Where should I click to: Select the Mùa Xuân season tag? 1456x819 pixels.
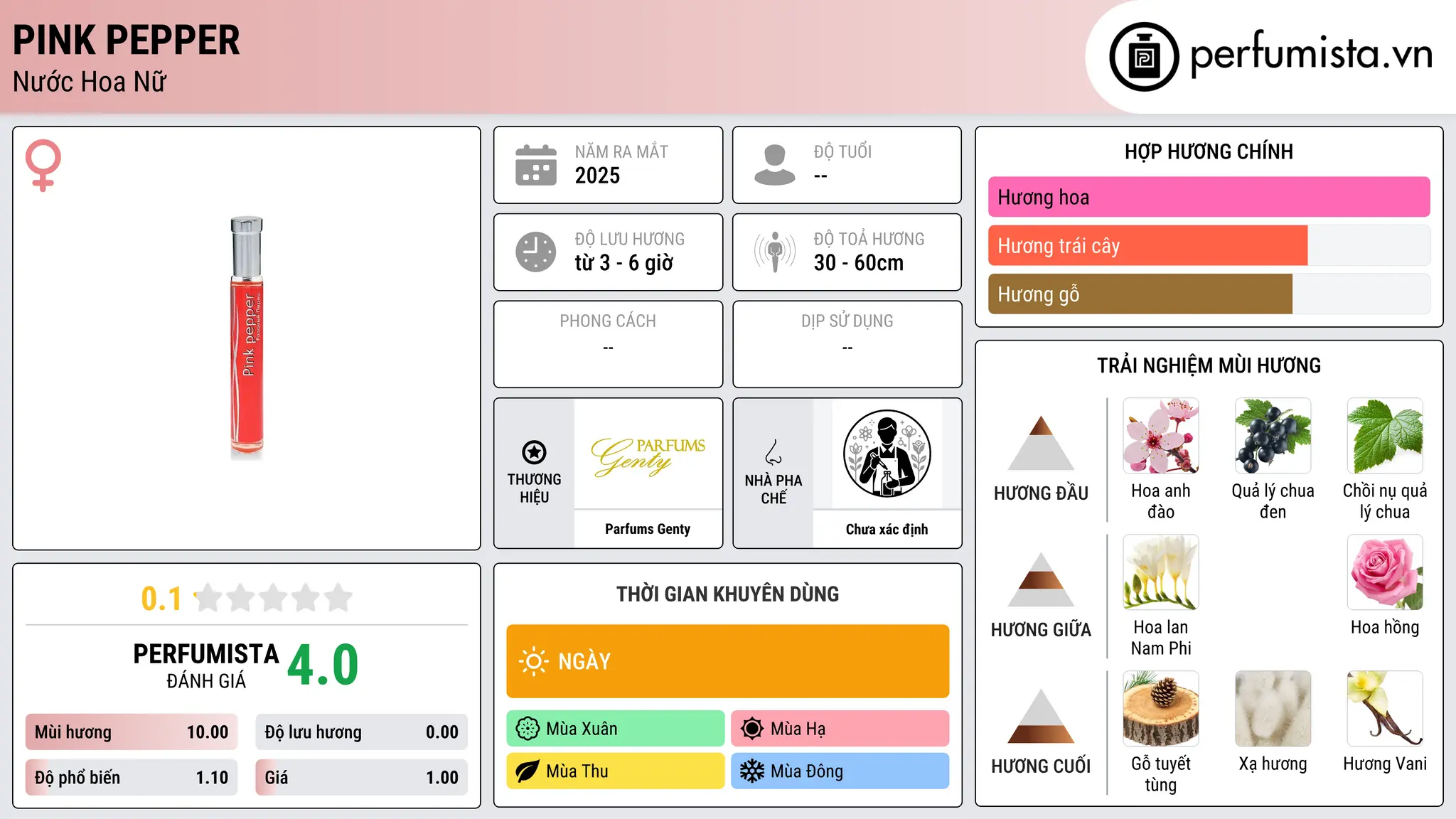pos(616,729)
